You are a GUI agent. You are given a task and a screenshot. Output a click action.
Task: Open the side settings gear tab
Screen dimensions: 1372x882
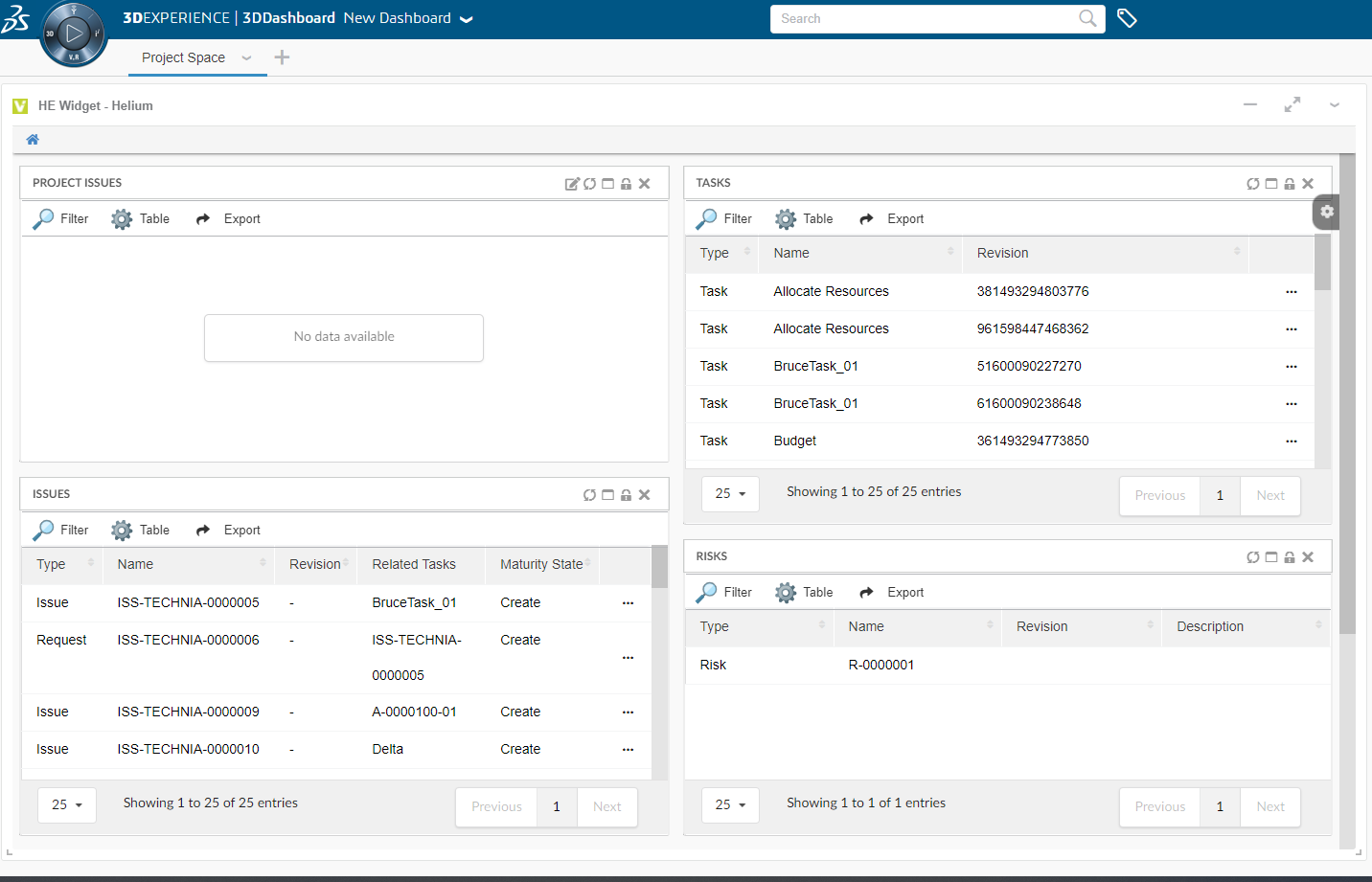coord(1326,212)
